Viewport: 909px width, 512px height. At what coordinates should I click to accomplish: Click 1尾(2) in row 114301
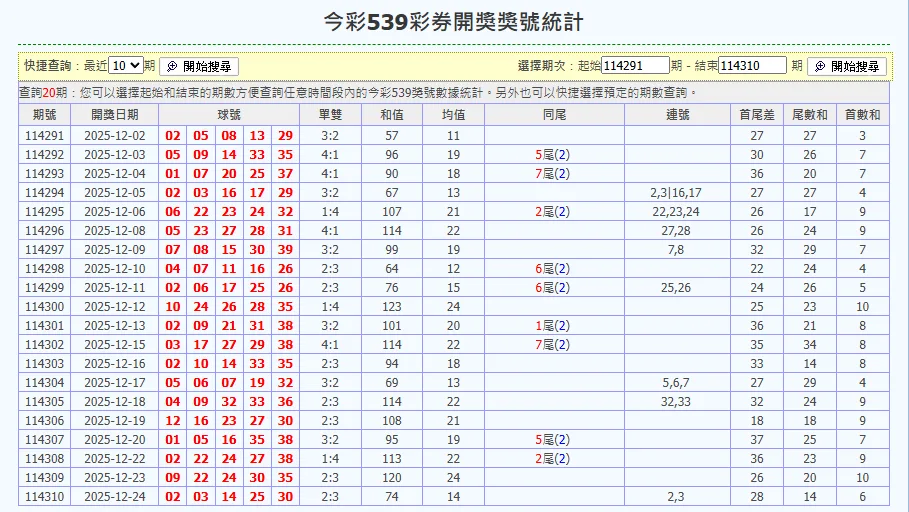pyautogui.click(x=552, y=326)
